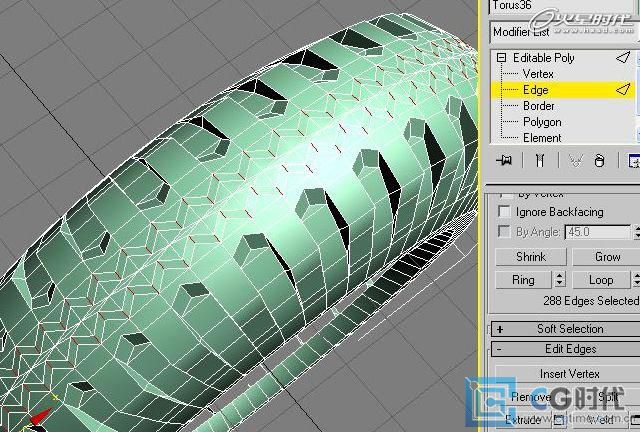Open the Modifier List dropdown
The height and width of the screenshot is (432, 640).
pos(565,32)
